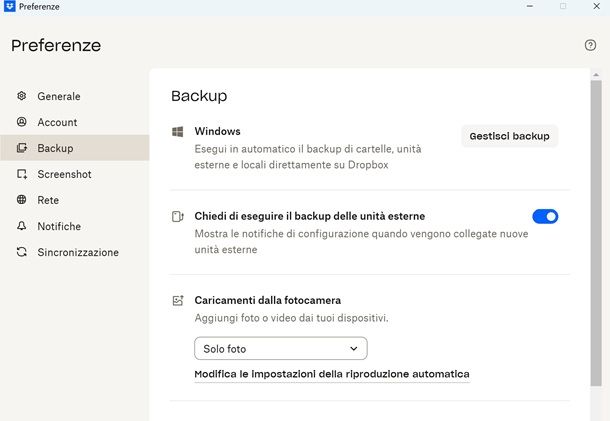
Task: Click the Generale gear icon
Action: 22,96
